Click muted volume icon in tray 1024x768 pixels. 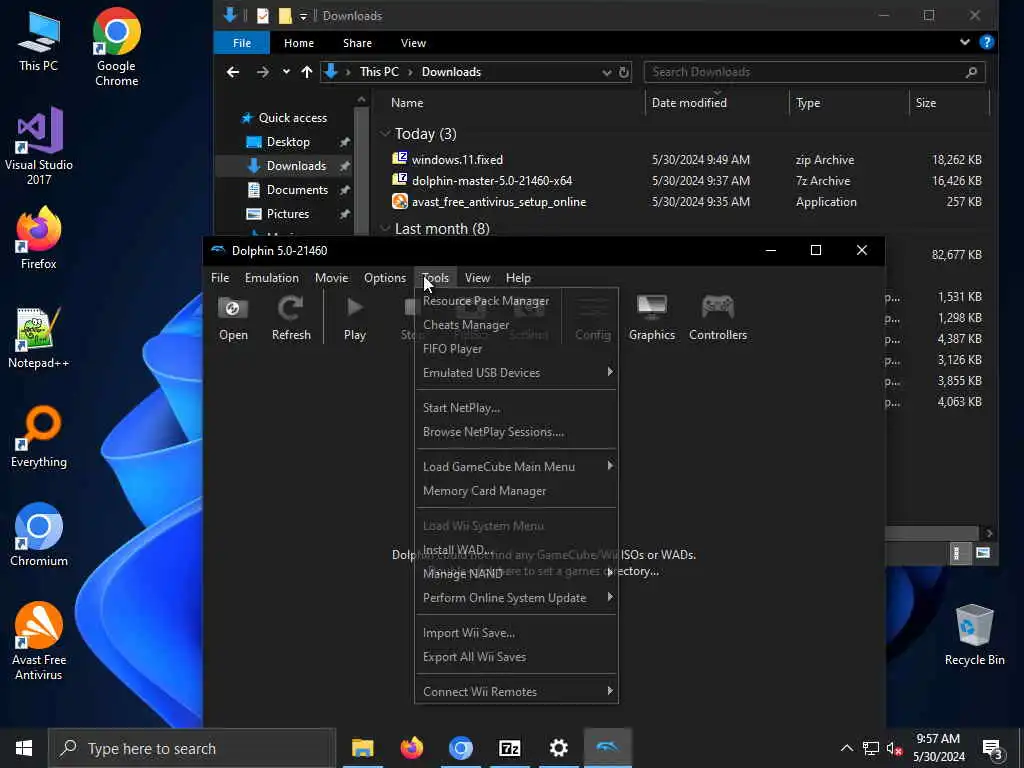coord(894,748)
